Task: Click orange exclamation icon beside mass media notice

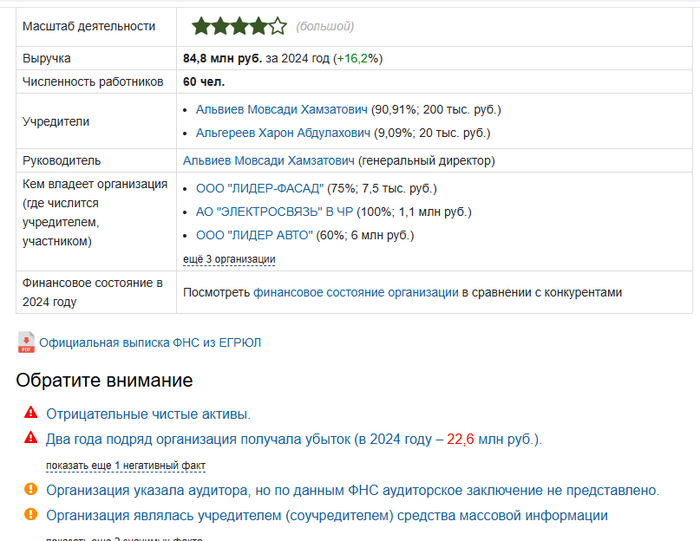Action: [30, 516]
